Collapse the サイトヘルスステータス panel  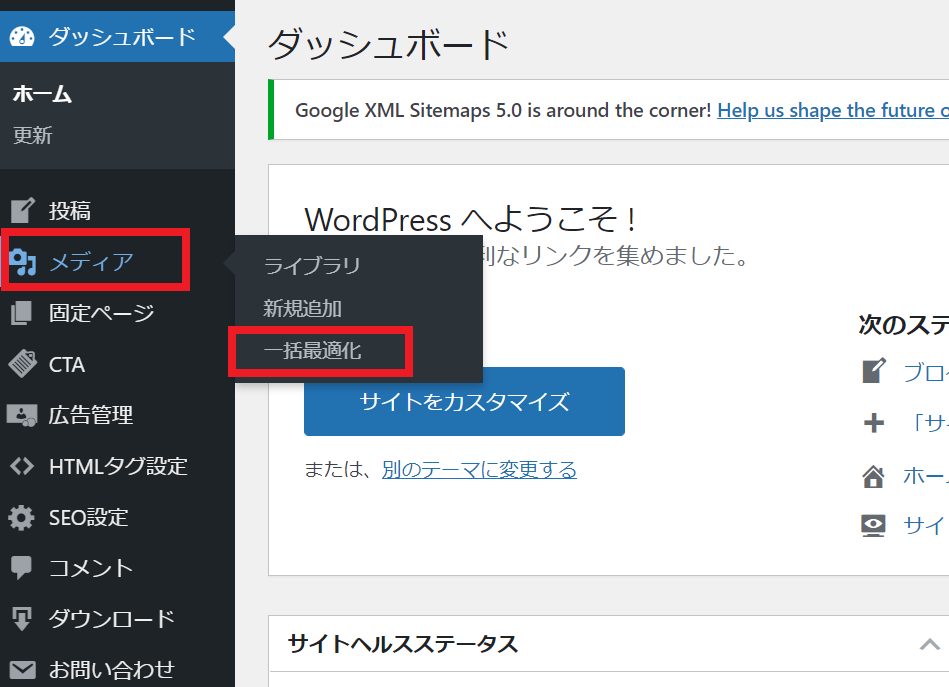point(930,644)
